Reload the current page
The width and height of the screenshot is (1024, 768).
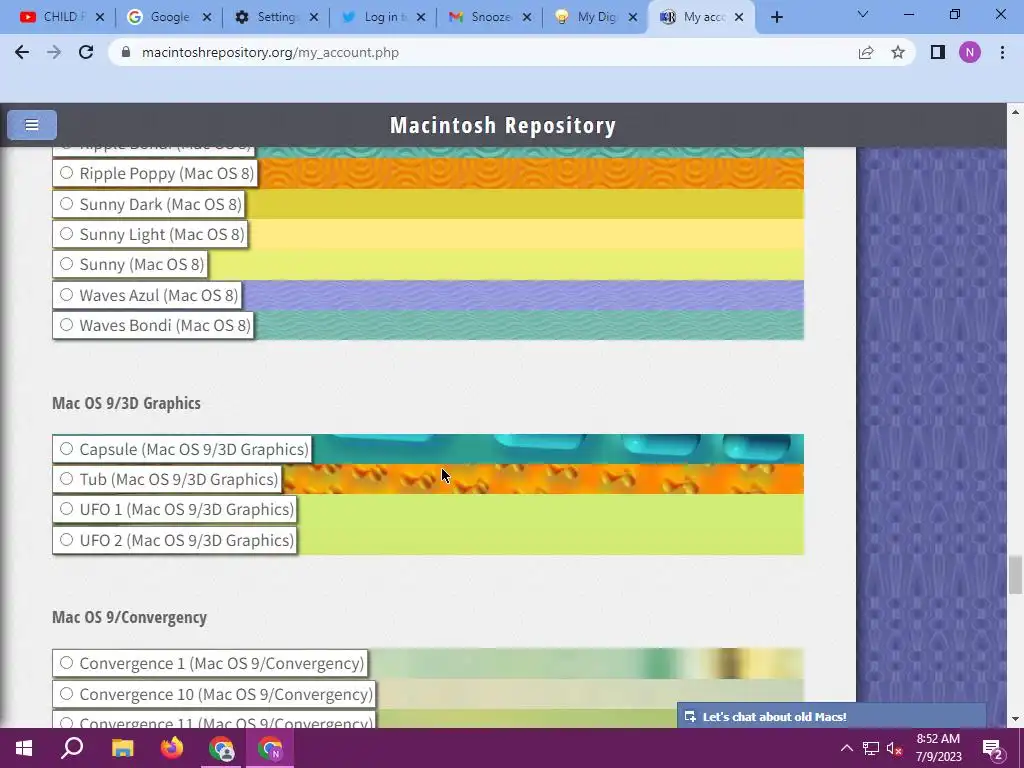tap(86, 52)
